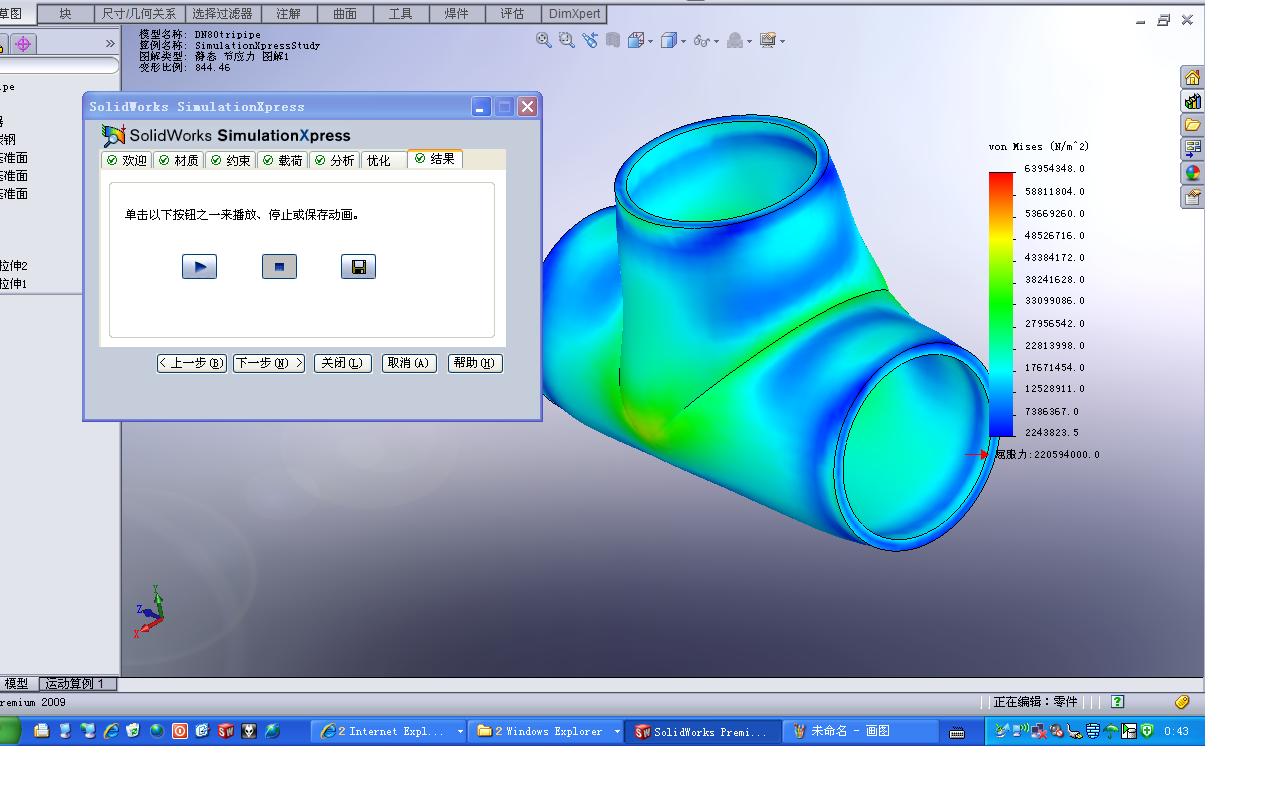The image size is (1280, 800).
Task: Click the taskbar clock showing 0:43
Action: click(1176, 732)
